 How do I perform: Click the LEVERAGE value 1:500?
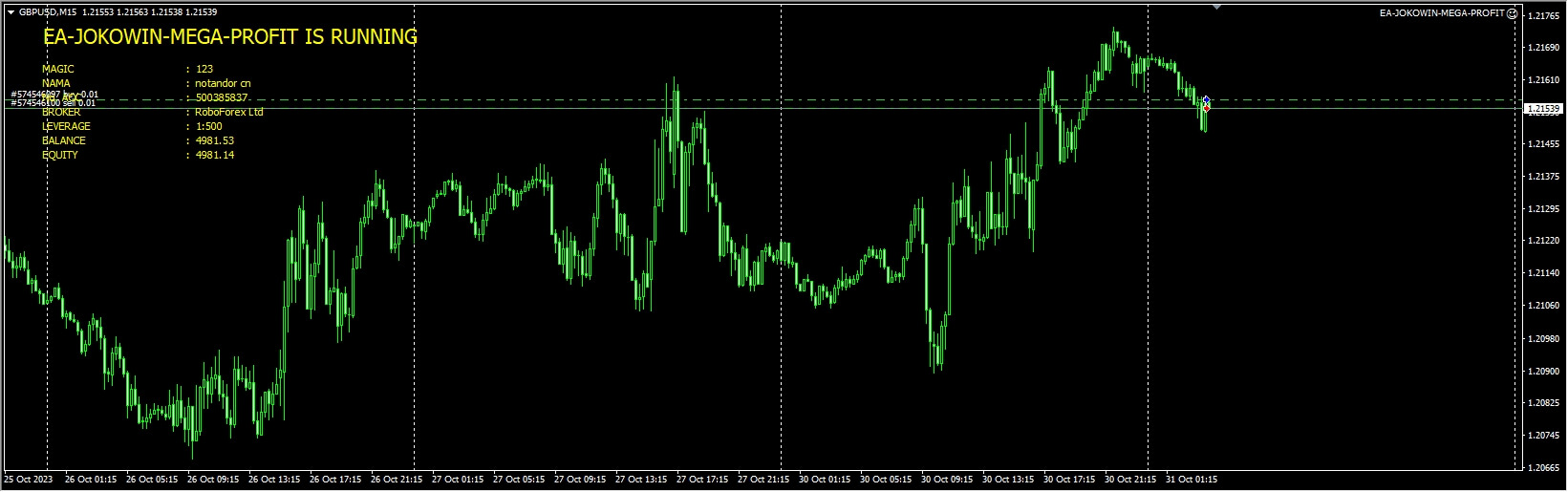pyautogui.click(x=209, y=126)
